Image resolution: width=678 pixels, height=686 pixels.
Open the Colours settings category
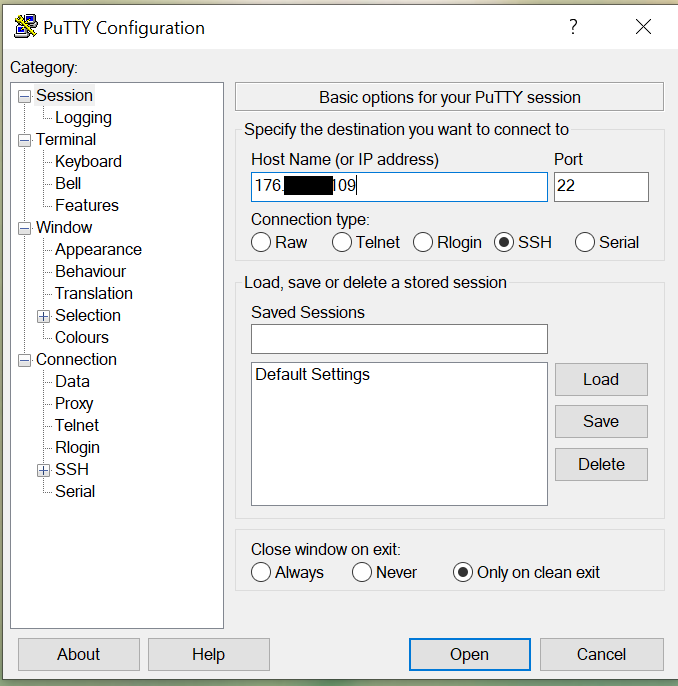pos(82,337)
